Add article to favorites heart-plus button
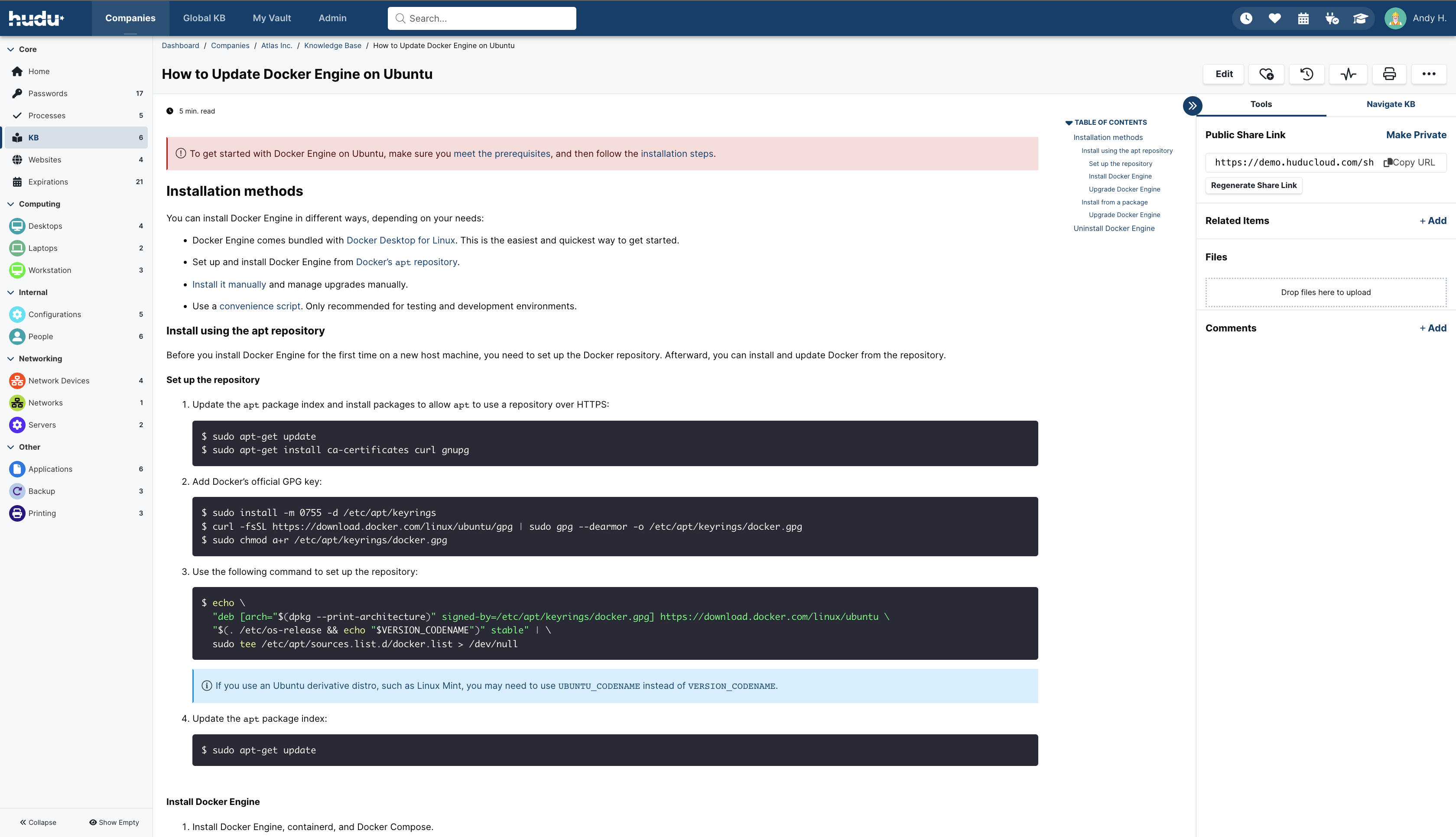 [x=1266, y=74]
